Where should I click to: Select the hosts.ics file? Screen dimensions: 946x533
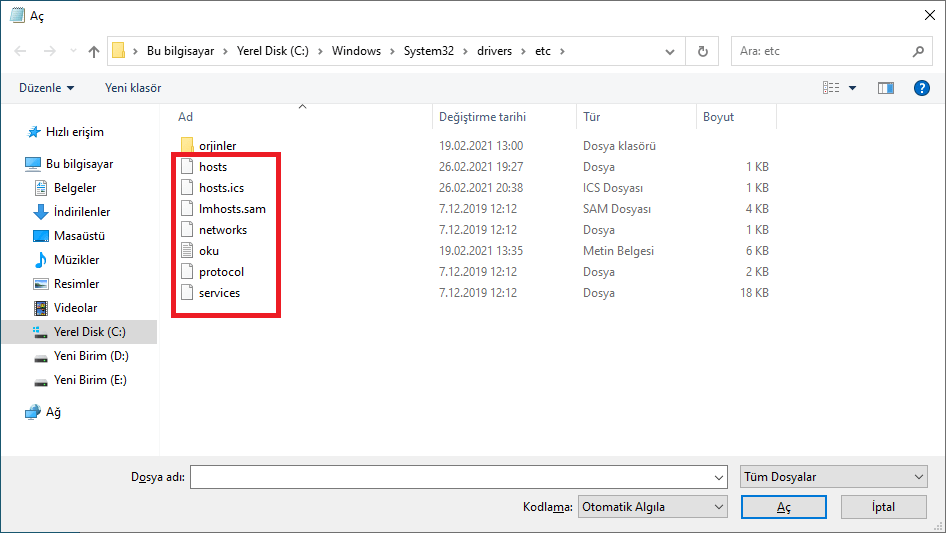(x=221, y=188)
